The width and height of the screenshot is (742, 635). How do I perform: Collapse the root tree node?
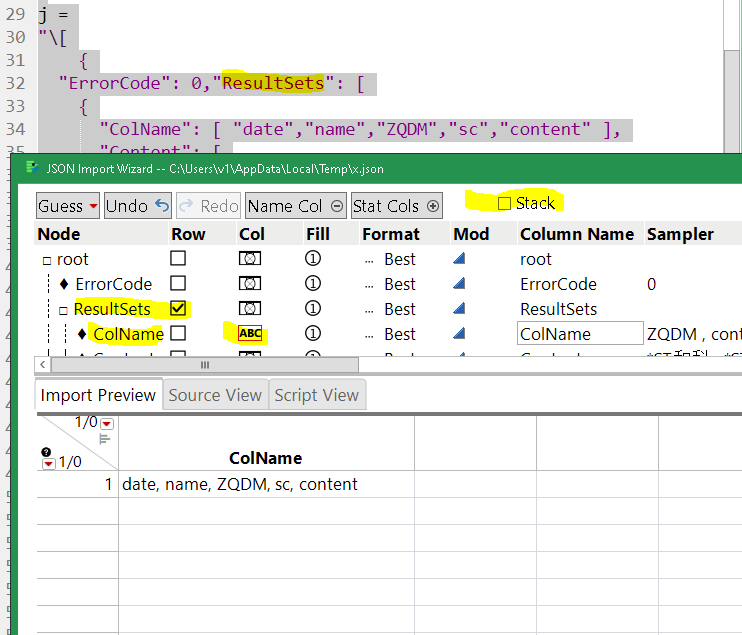tap(46, 260)
